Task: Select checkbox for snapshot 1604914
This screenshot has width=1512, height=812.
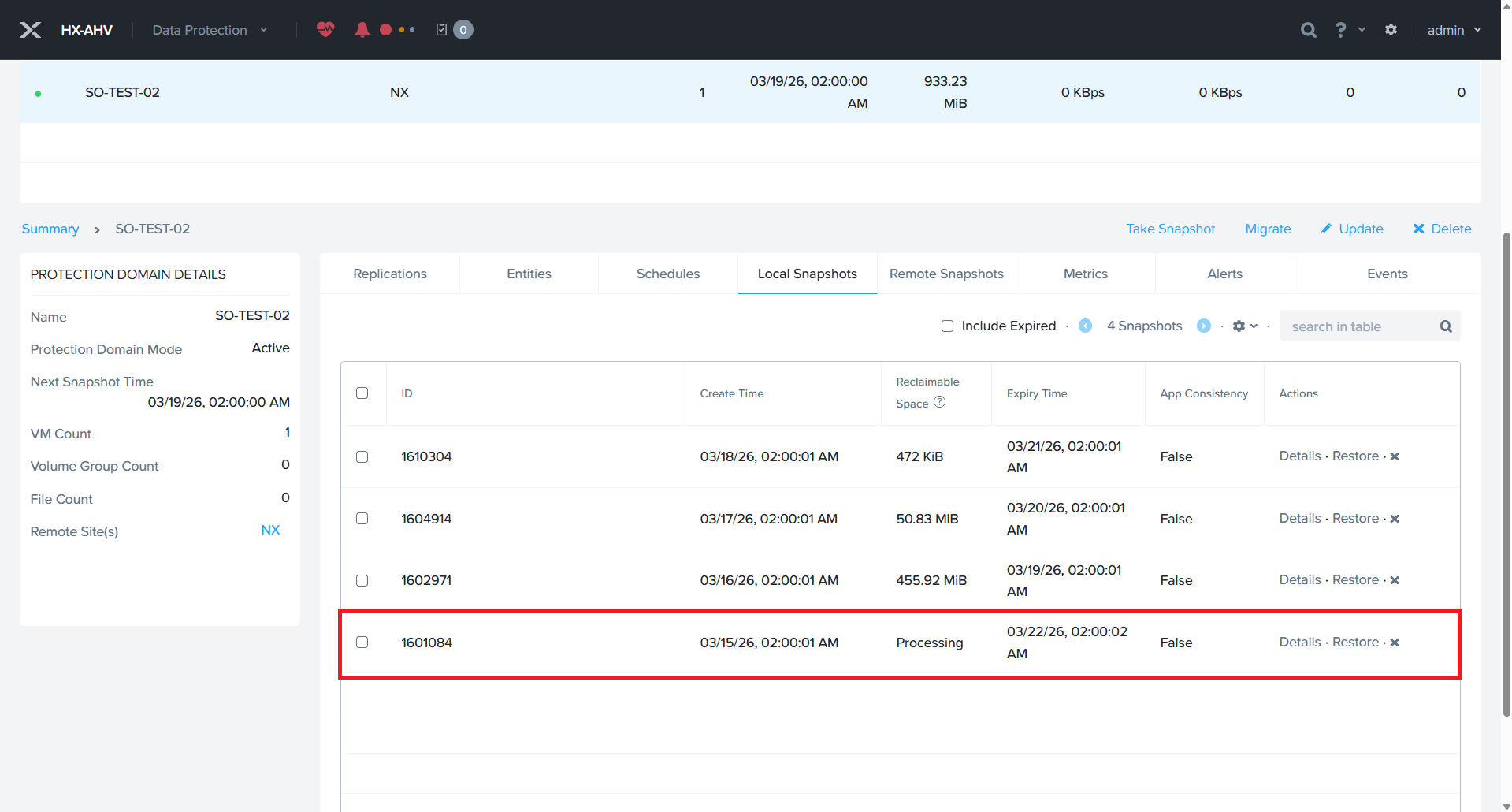Action: click(x=362, y=519)
